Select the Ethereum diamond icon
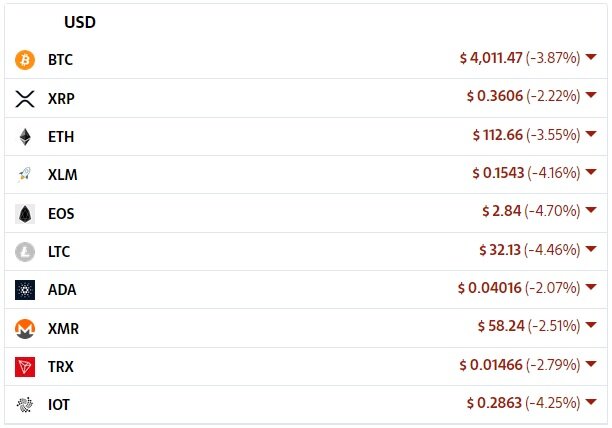This screenshot has height=428, width=612. [25, 137]
